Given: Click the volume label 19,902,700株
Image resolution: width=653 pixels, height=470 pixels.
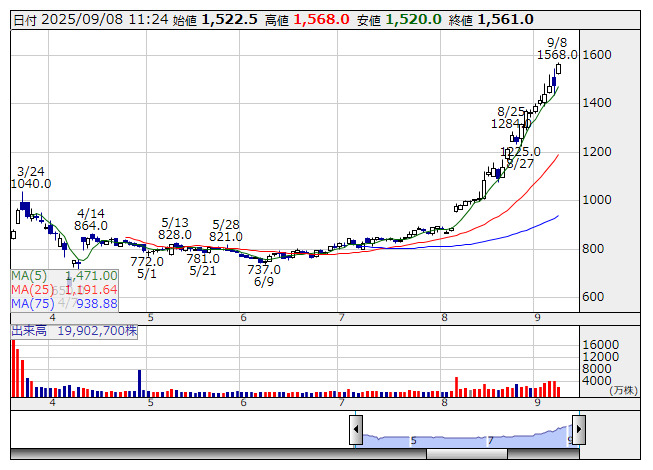Looking at the screenshot, I should [97, 331].
